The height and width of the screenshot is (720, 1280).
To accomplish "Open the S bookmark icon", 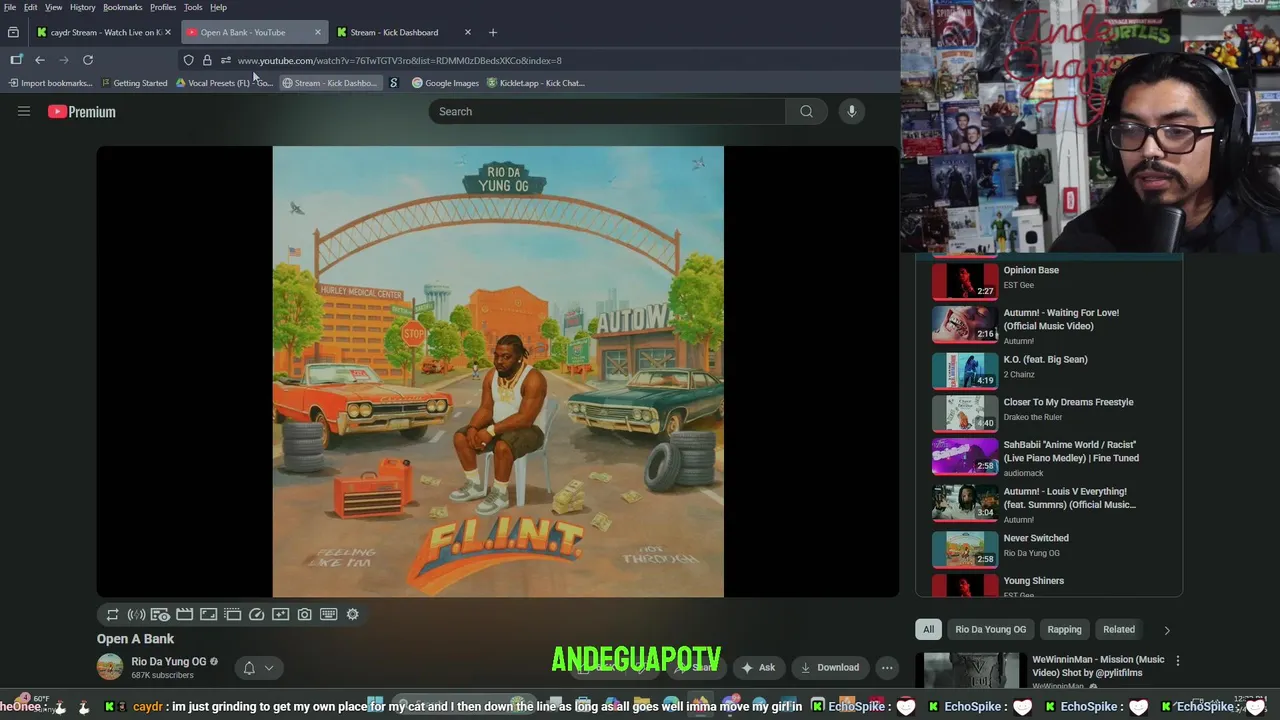I will [x=393, y=83].
